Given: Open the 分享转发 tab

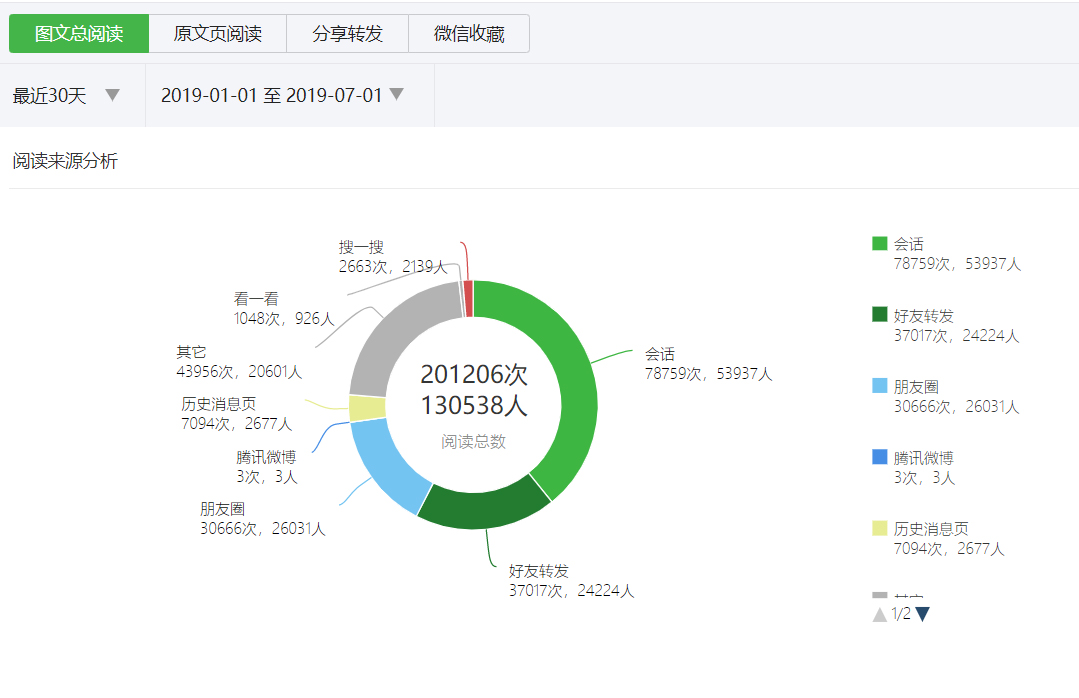Looking at the screenshot, I should tap(347, 33).
